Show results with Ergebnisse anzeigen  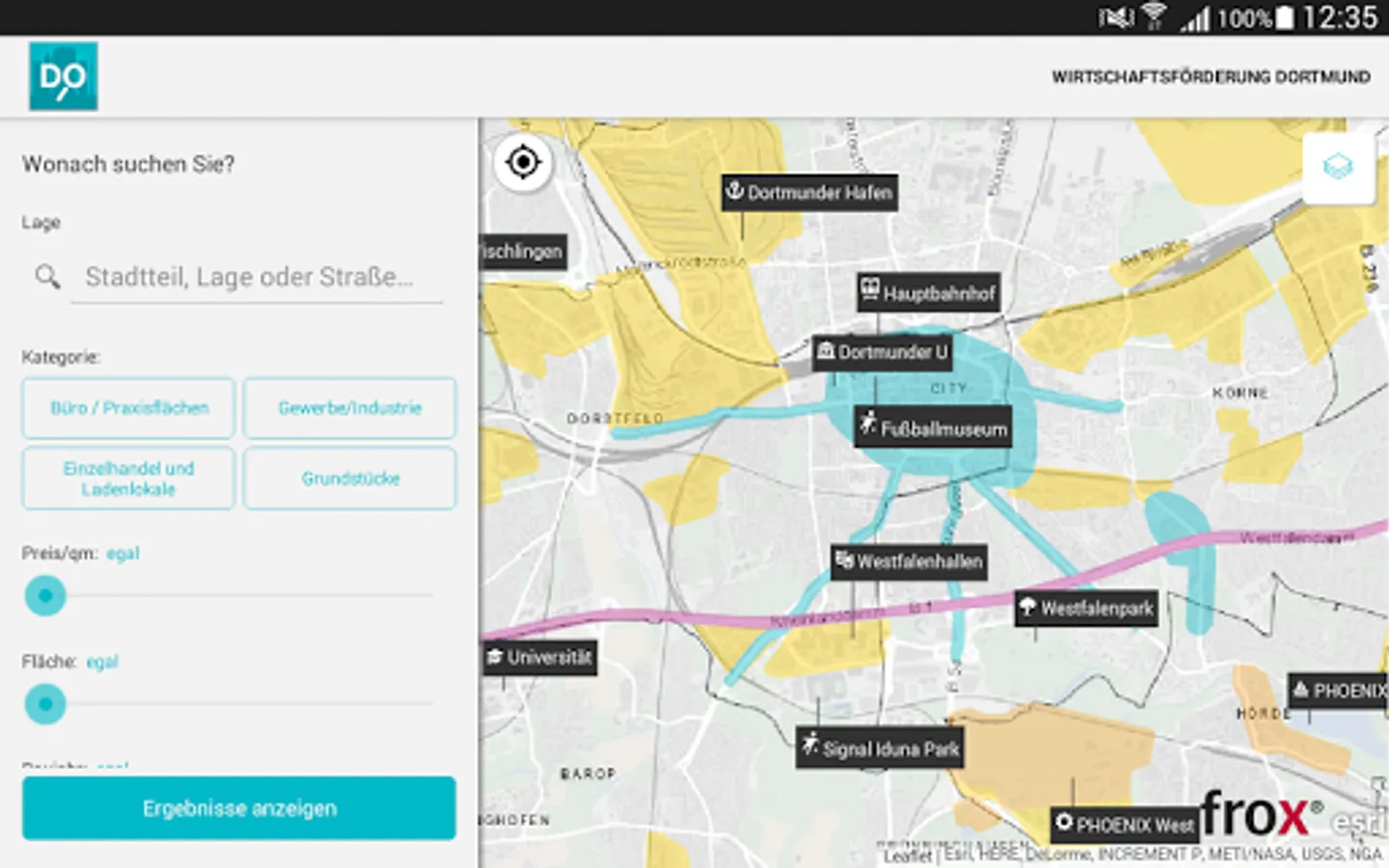click(239, 808)
